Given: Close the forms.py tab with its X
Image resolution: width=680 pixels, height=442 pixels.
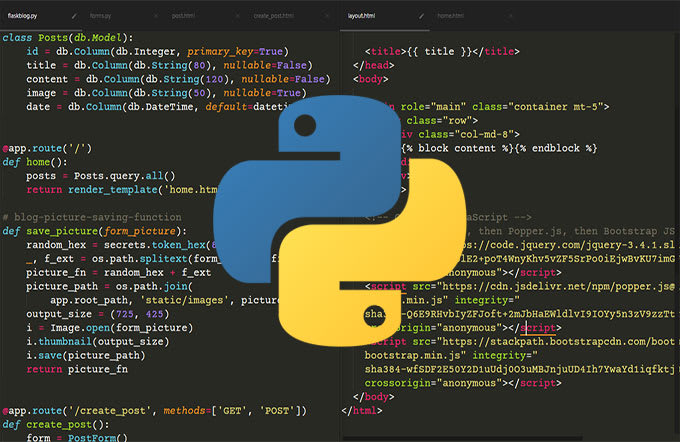Looking at the screenshot, I should [x=156, y=16].
